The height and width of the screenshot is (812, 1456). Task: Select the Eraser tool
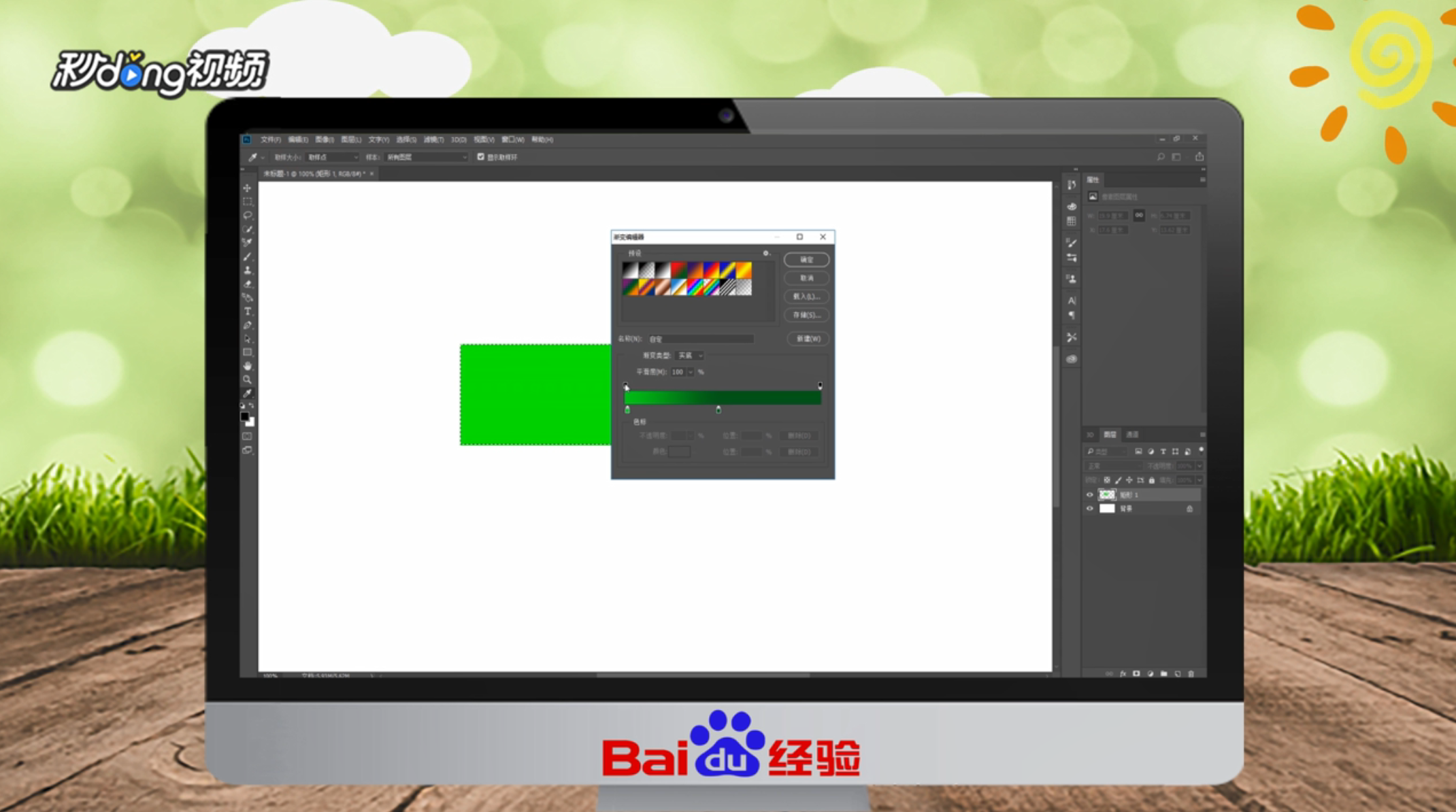[247, 284]
